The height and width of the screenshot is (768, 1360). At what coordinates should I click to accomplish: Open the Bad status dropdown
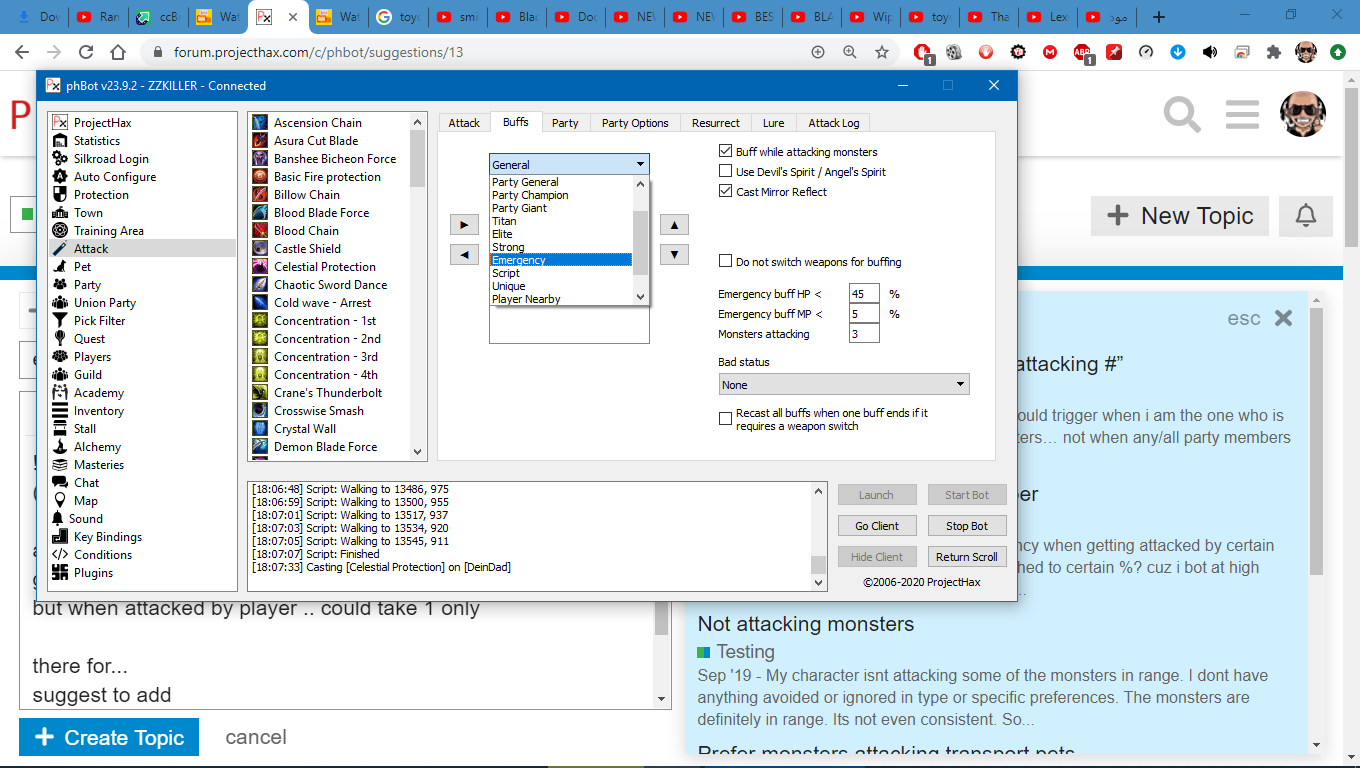pos(844,385)
